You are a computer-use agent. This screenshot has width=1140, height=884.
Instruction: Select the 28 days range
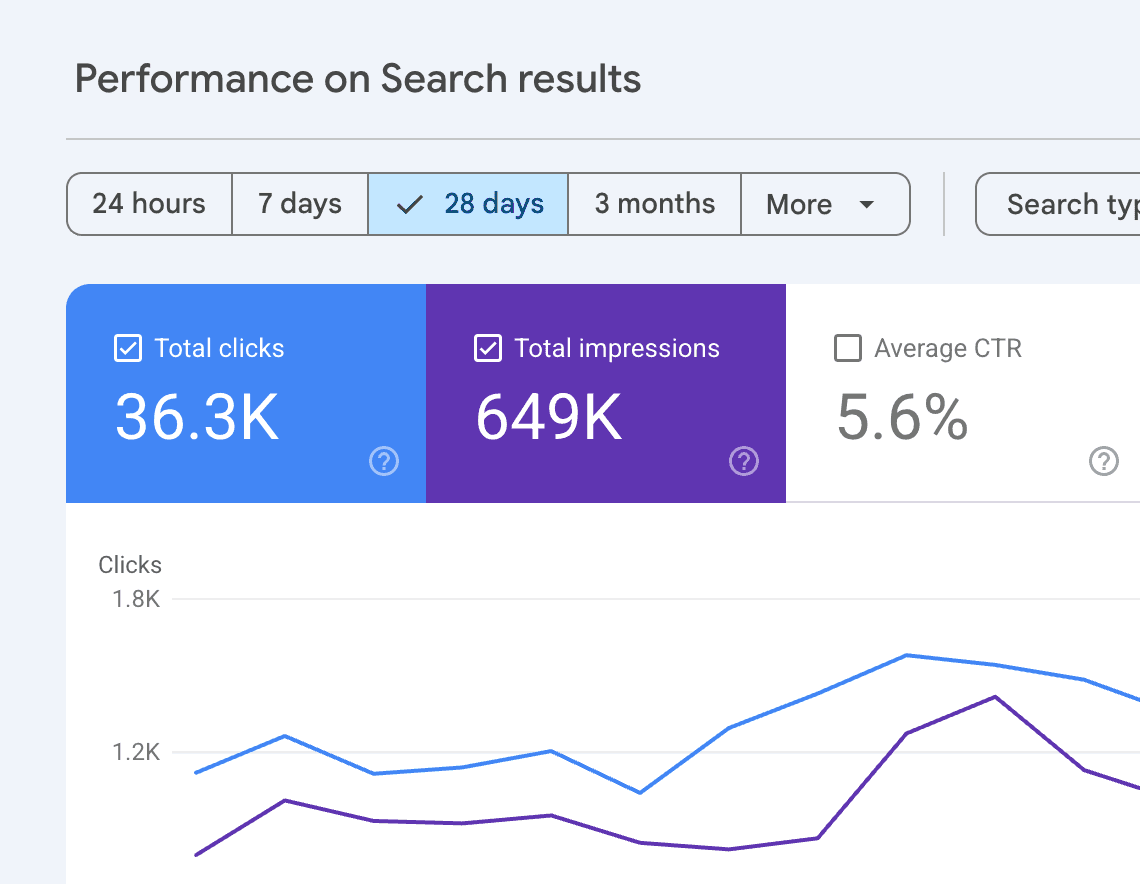[468, 204]
